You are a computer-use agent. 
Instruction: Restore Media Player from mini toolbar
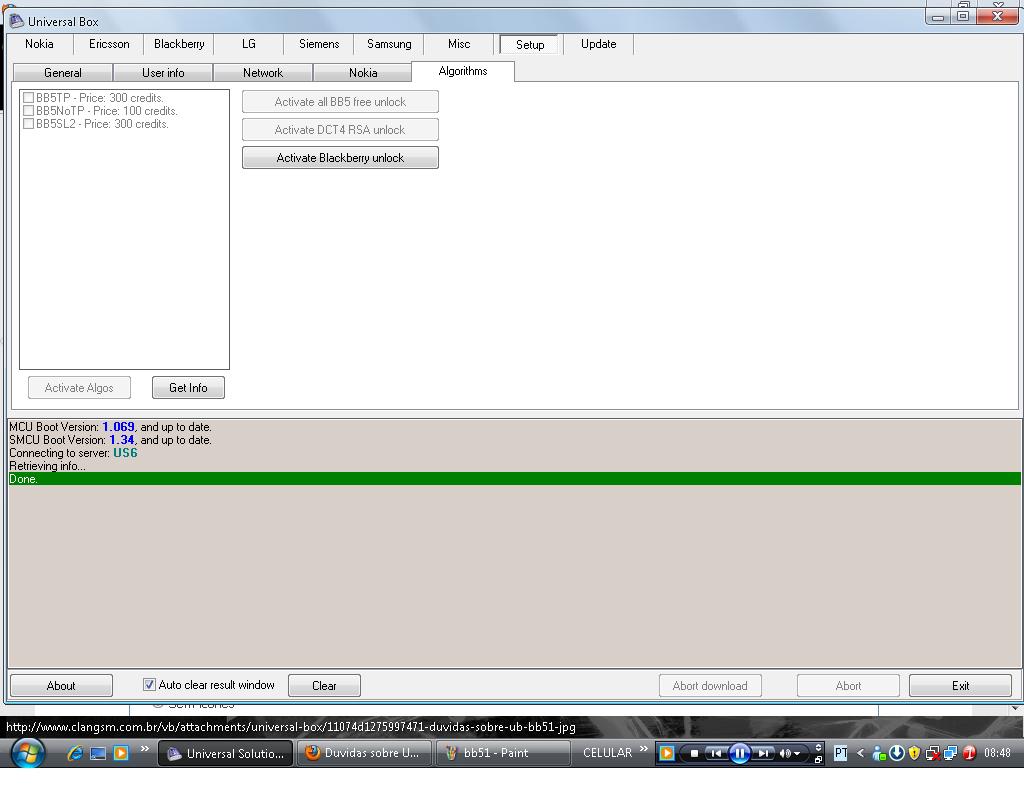click(x=818, y=759)
